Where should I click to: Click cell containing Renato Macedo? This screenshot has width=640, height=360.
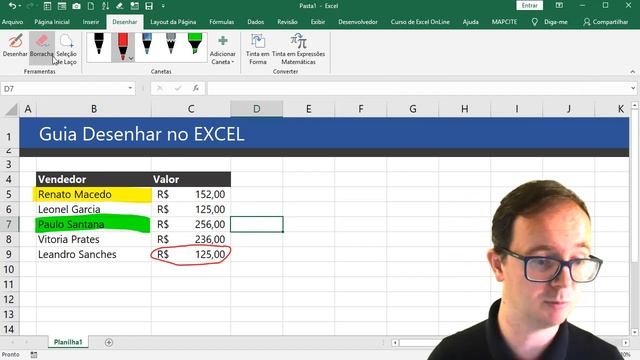[x=93, y=194]
